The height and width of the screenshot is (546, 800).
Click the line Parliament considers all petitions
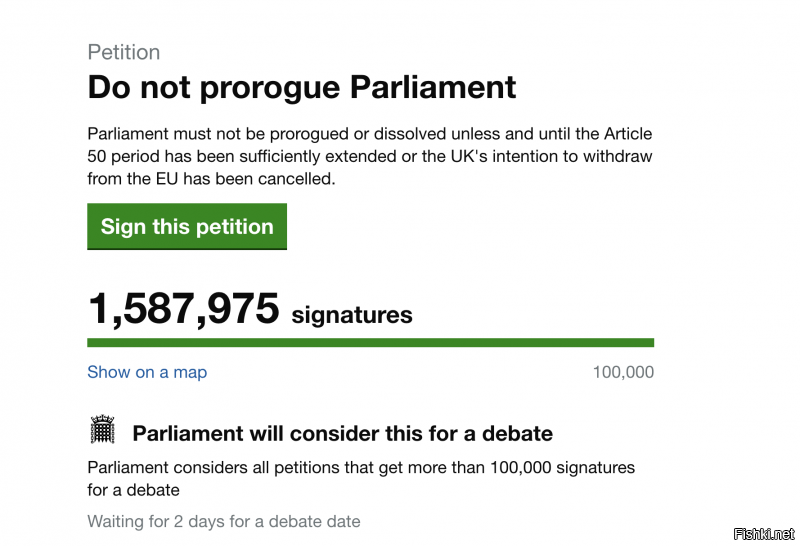[361, 467]
